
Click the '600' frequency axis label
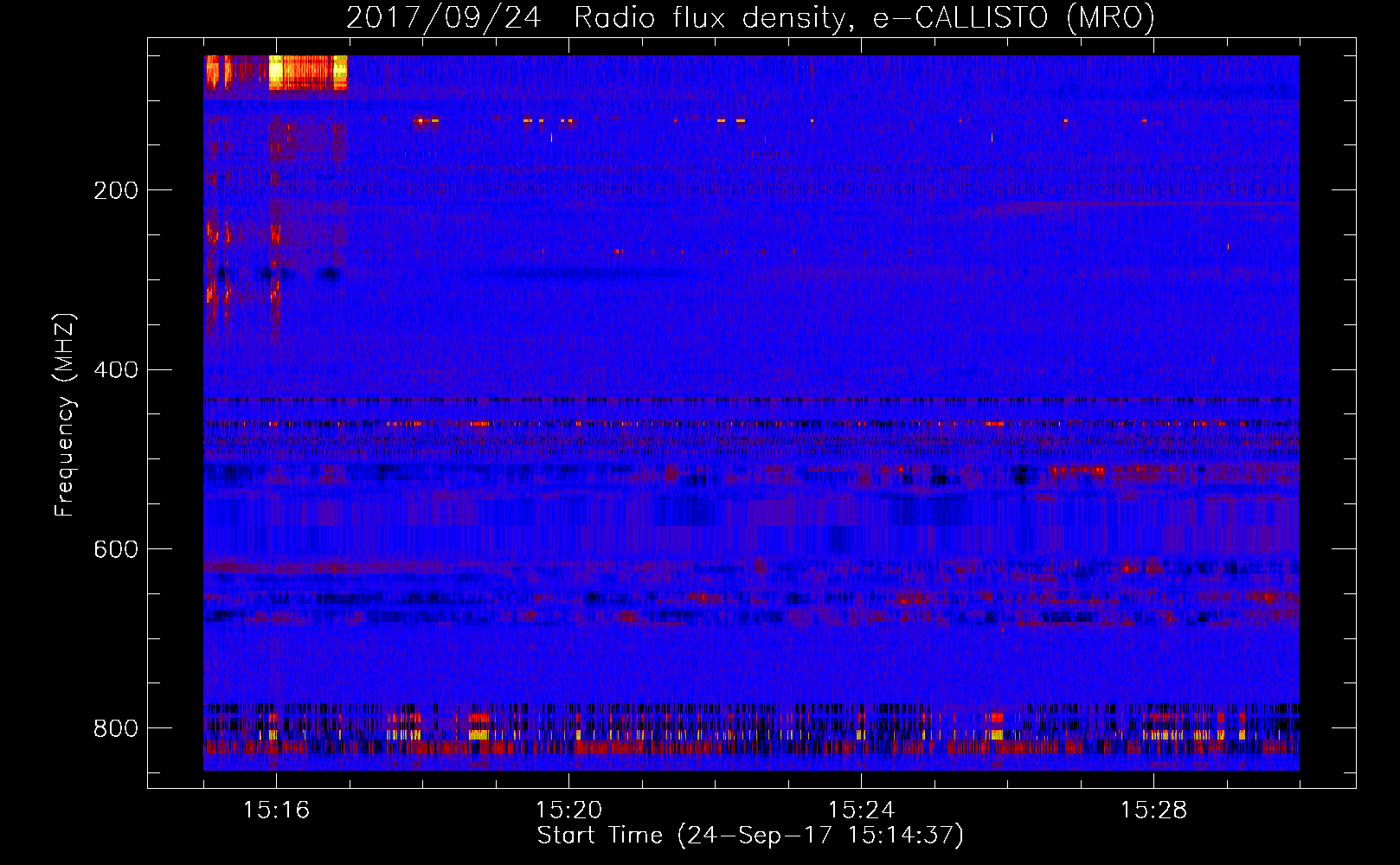115,549
